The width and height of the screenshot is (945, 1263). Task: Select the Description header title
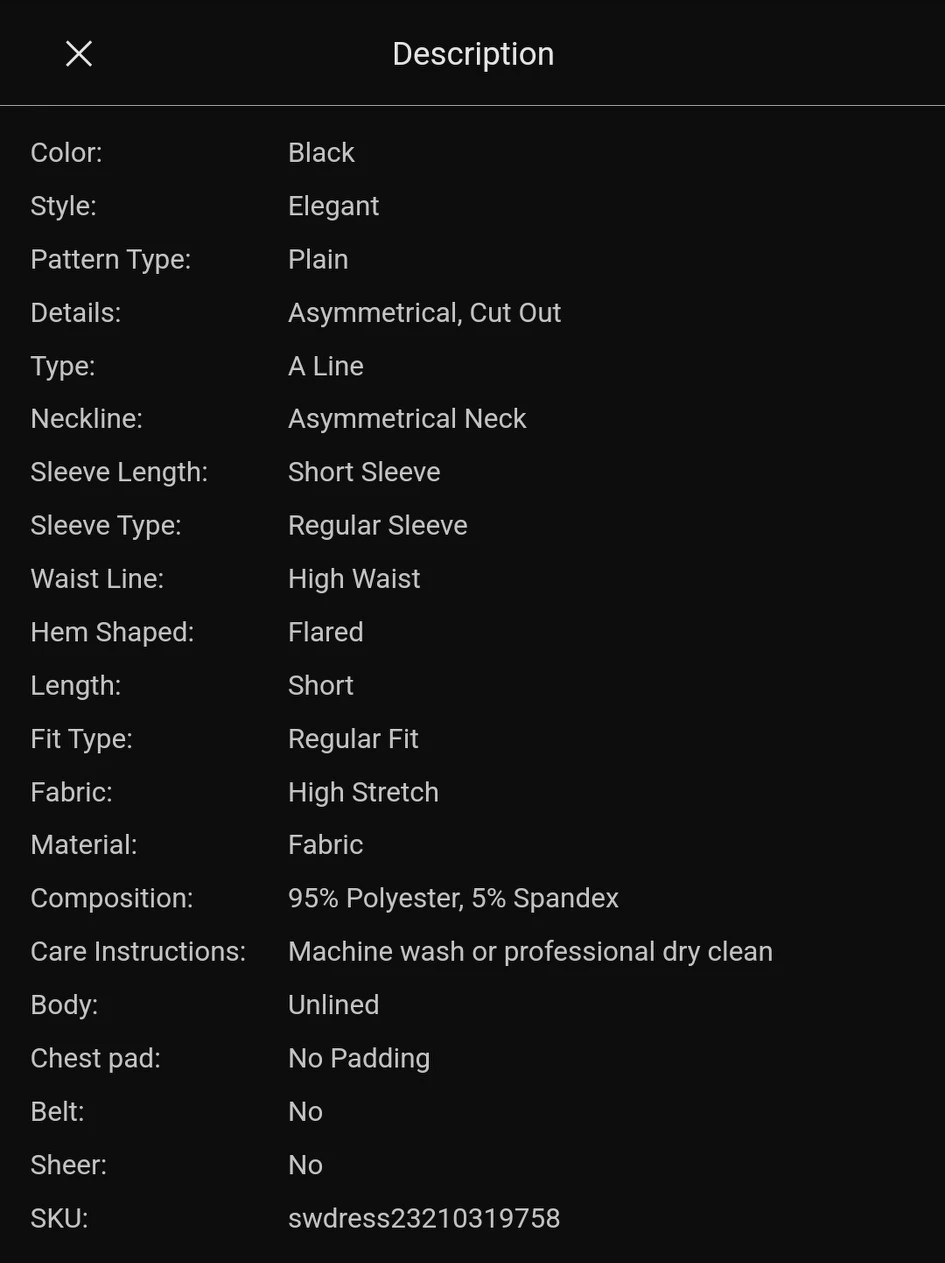click(473, 54)
